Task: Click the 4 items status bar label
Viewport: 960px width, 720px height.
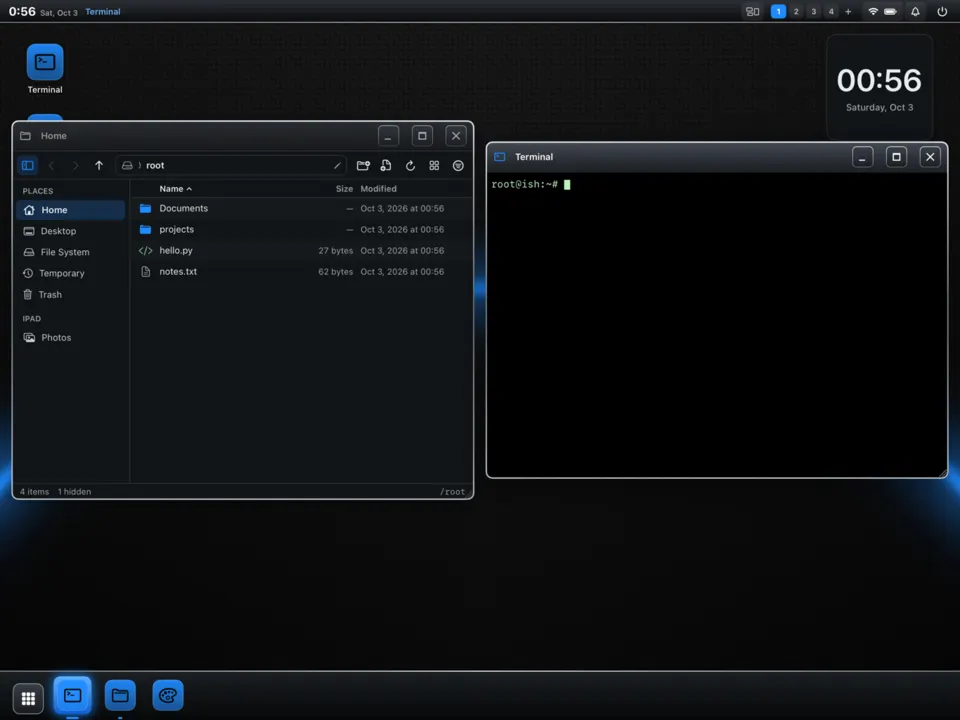Action: click(x=34, y=492)
